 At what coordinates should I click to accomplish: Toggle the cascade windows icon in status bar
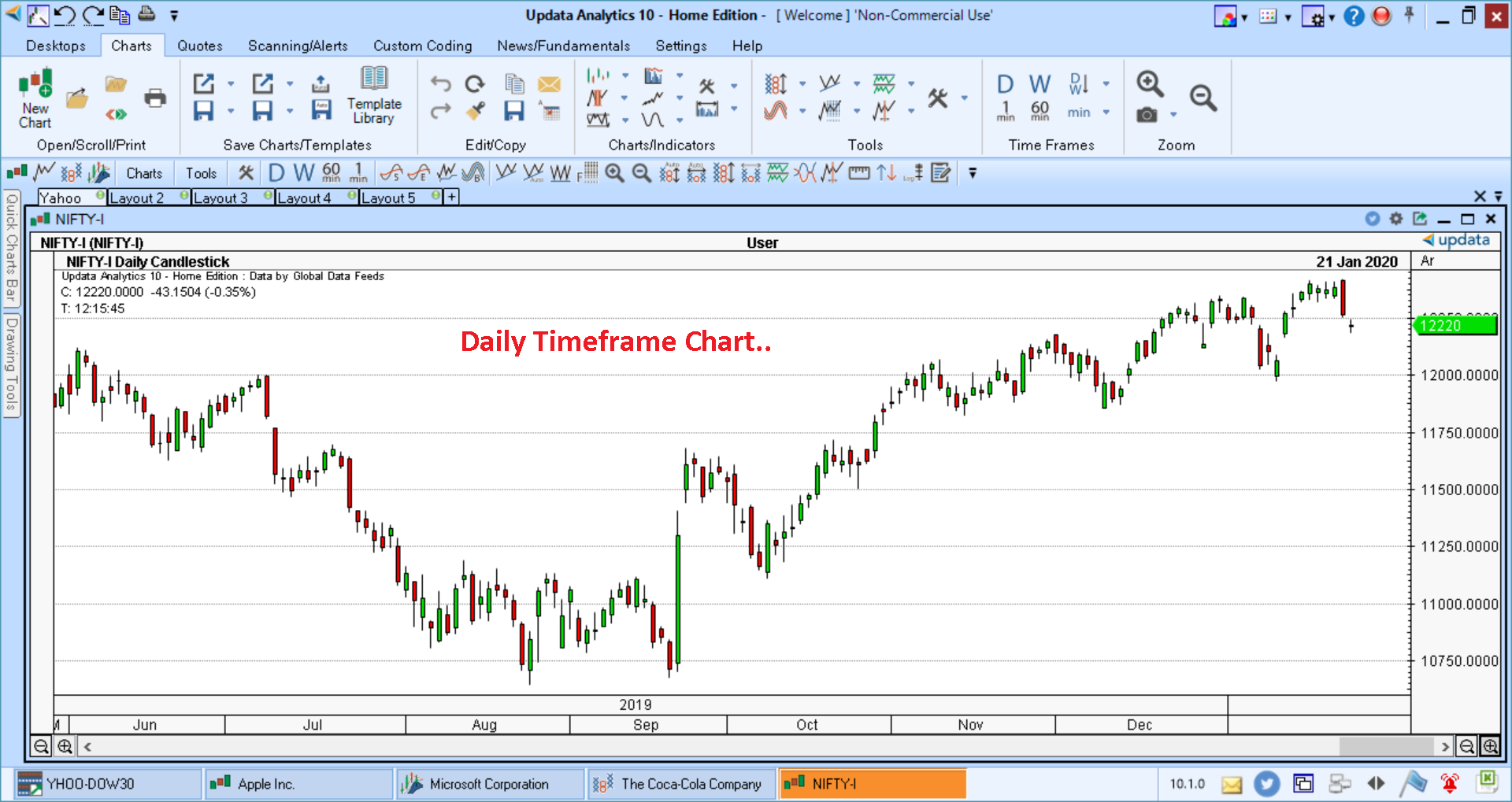click(1303, 783)
